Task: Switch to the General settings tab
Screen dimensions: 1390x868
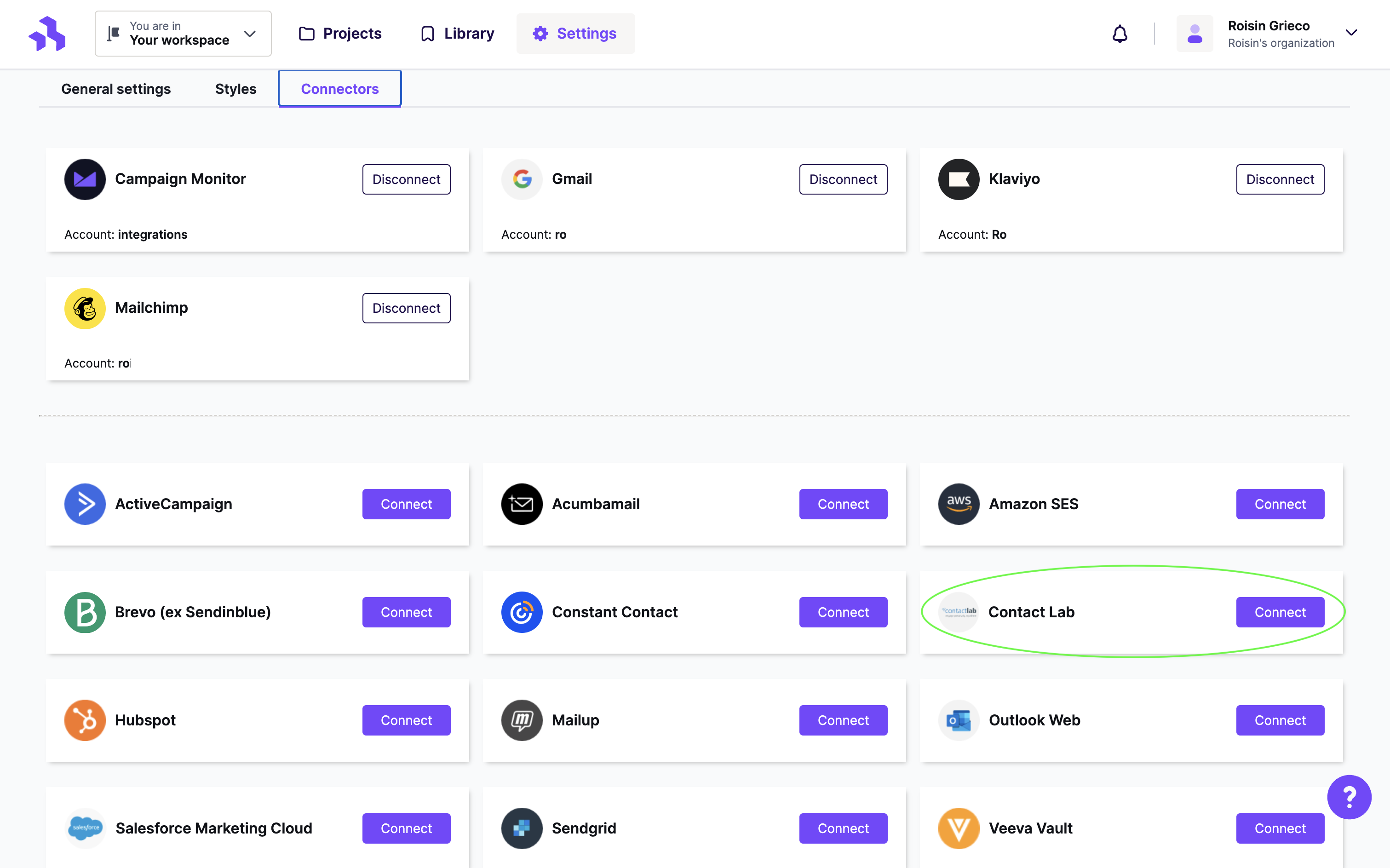Action: (x=116, y=89)
